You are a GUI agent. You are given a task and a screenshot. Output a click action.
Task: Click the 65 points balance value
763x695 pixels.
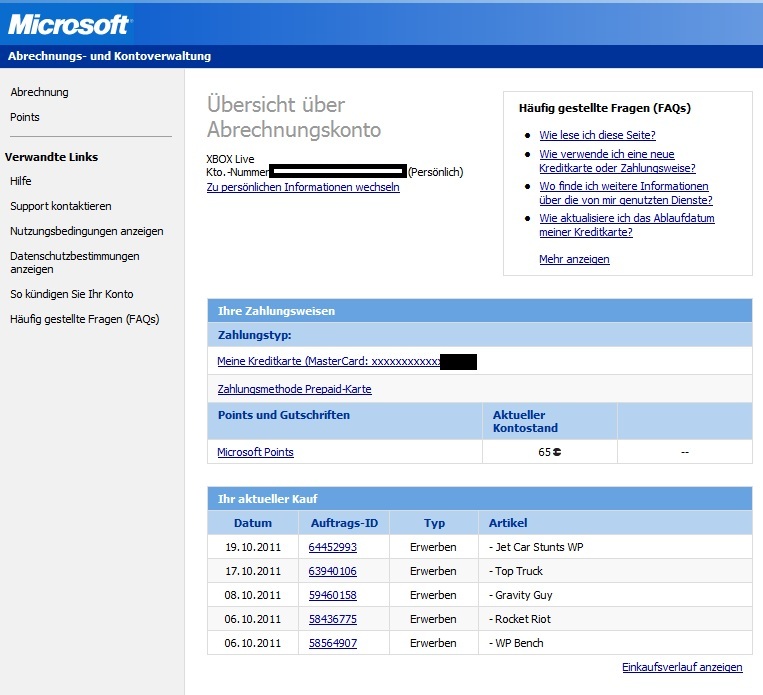(544, 452)
